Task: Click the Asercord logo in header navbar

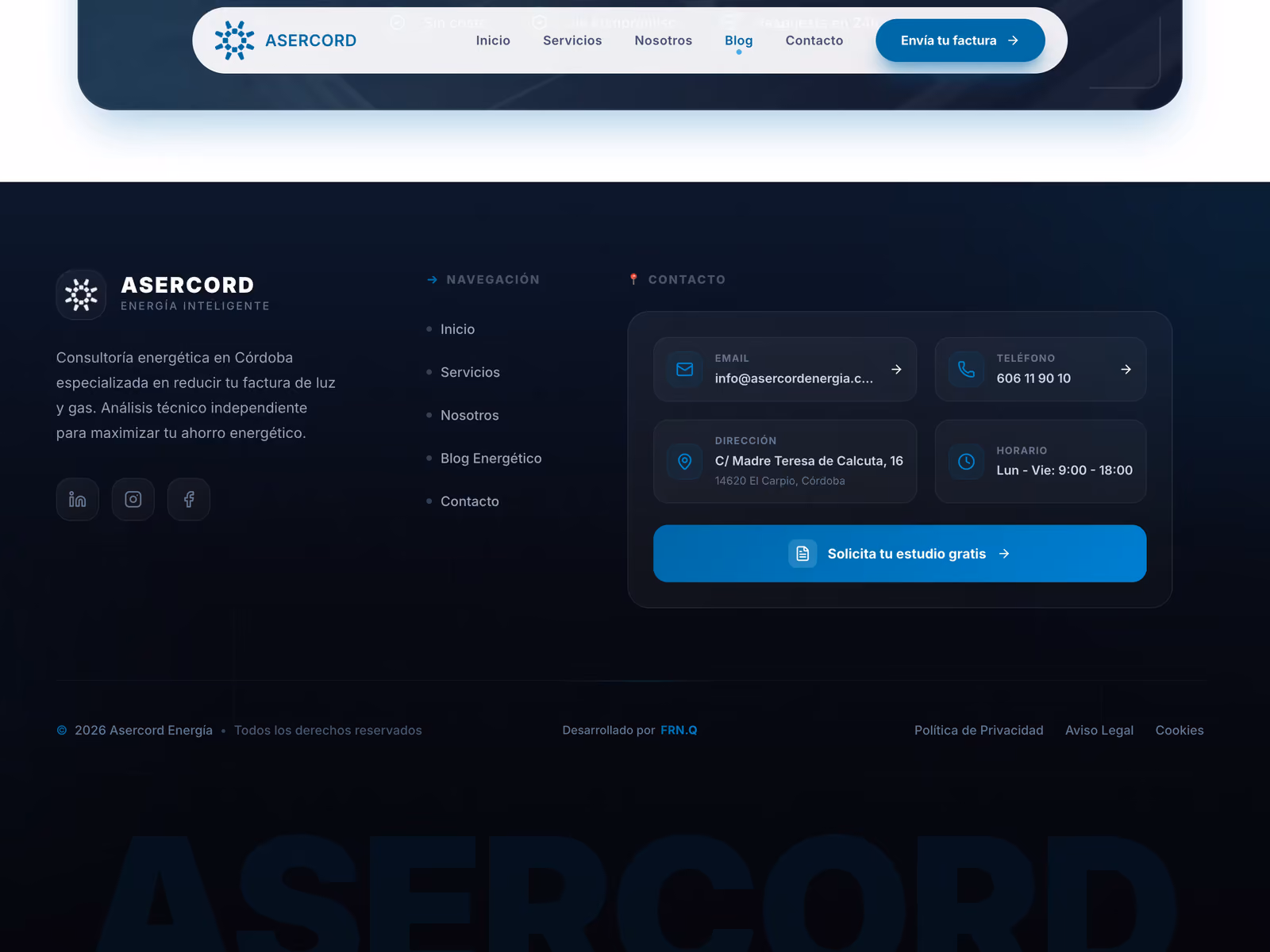Action: (x=286, y=40)
